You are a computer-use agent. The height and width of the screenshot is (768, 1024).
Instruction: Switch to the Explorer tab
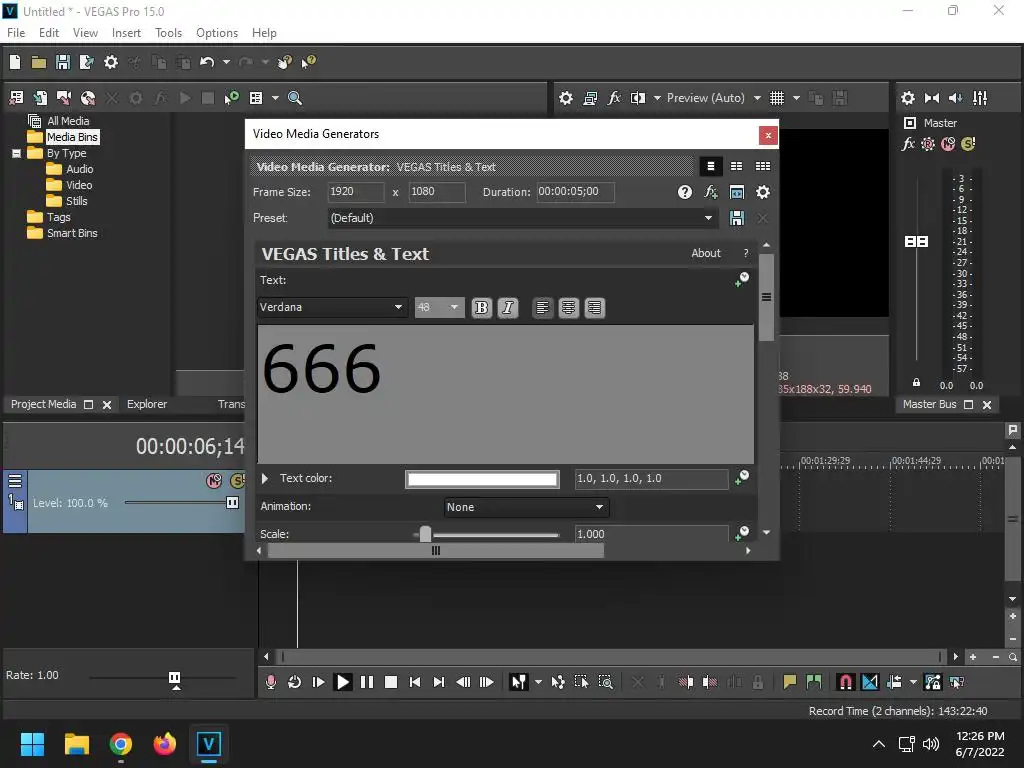point(147,404)
